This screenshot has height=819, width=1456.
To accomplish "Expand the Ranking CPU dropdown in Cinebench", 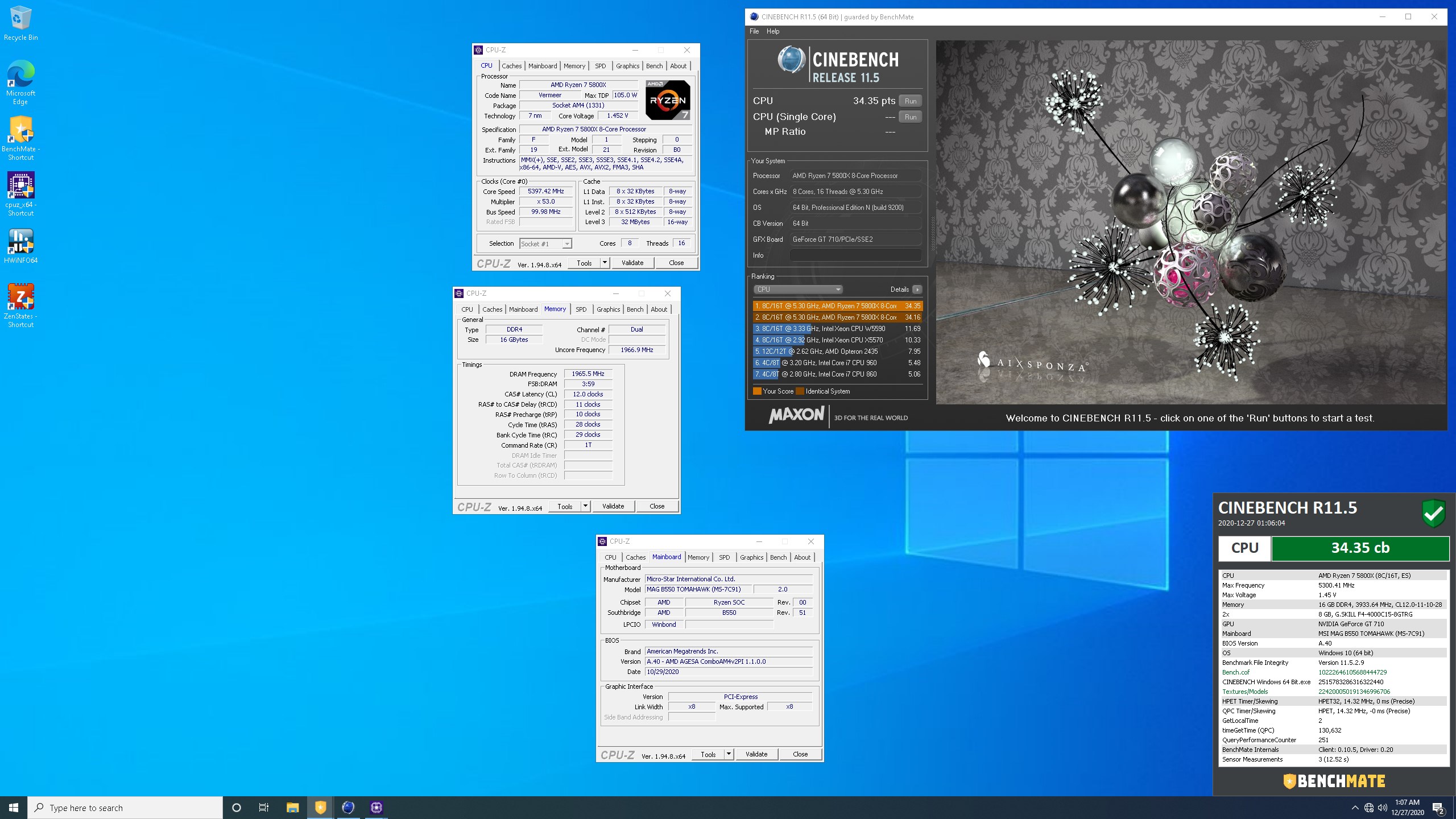I will click(x=798, y=289).
